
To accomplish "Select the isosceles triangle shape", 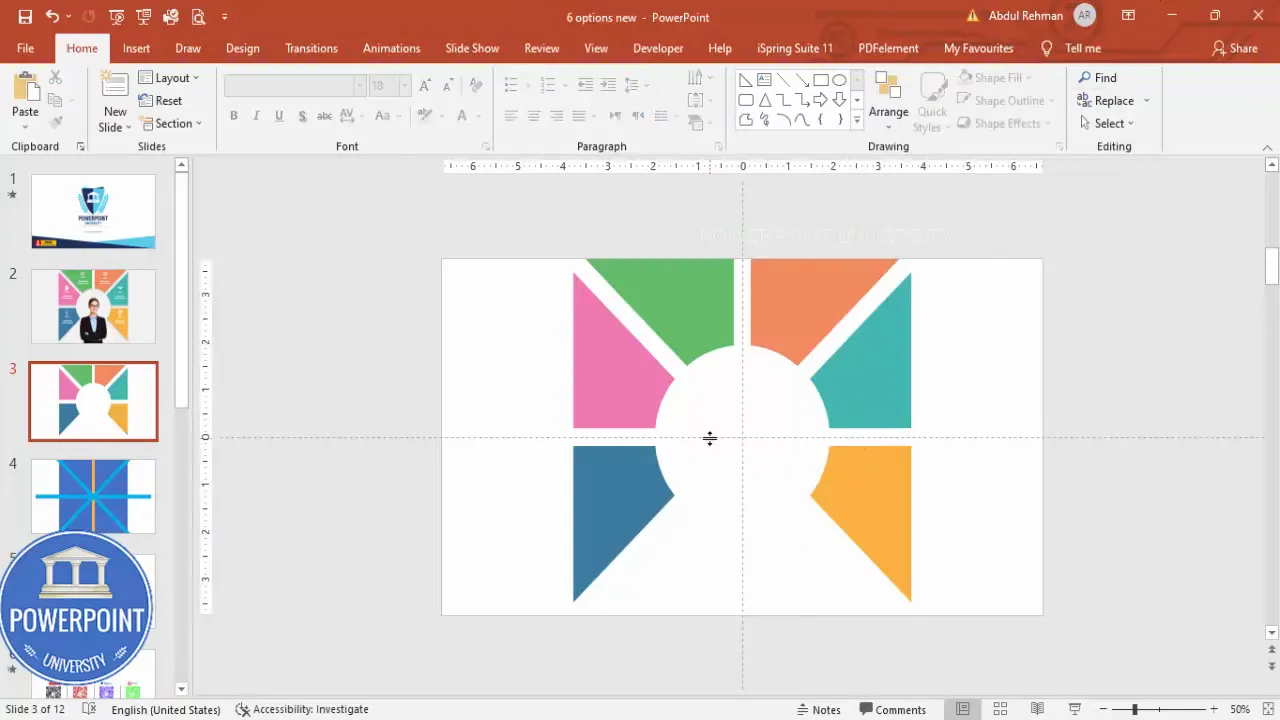I will [764, 100].
